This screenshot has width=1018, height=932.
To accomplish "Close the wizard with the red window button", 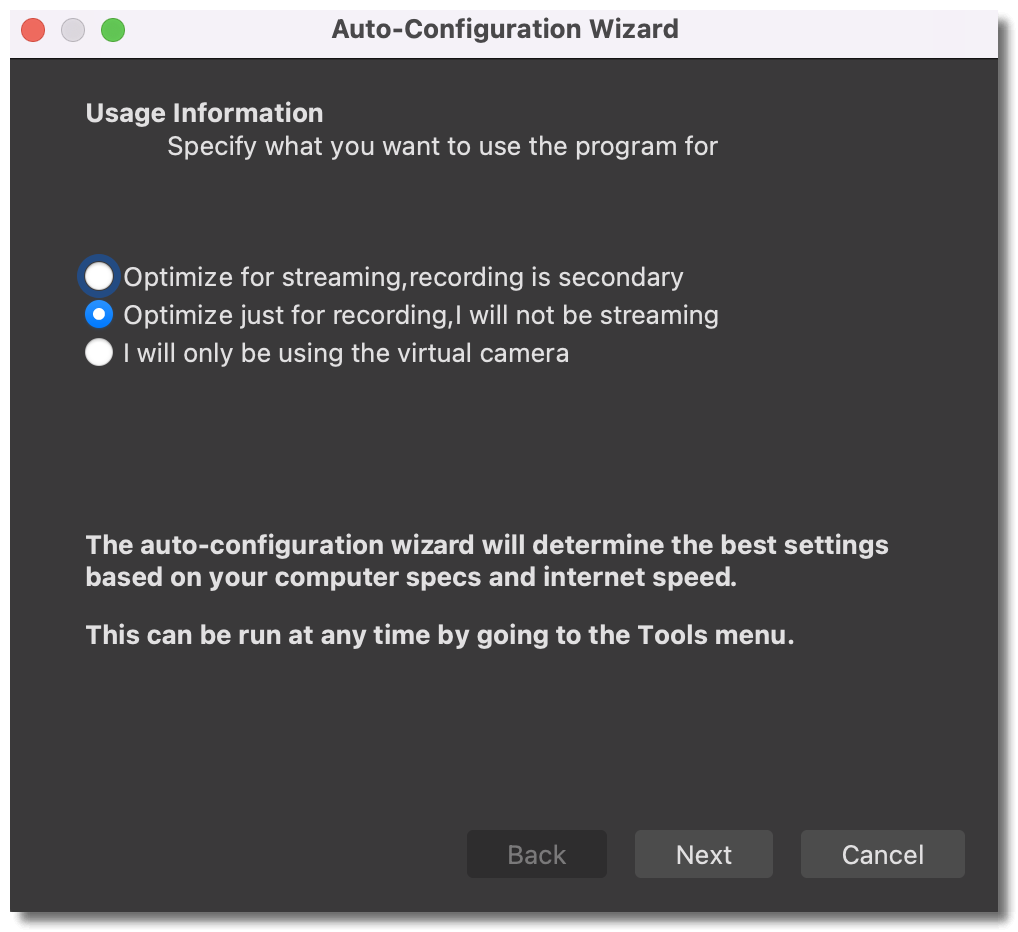I will pyautogui.click(x=33, y=30).
